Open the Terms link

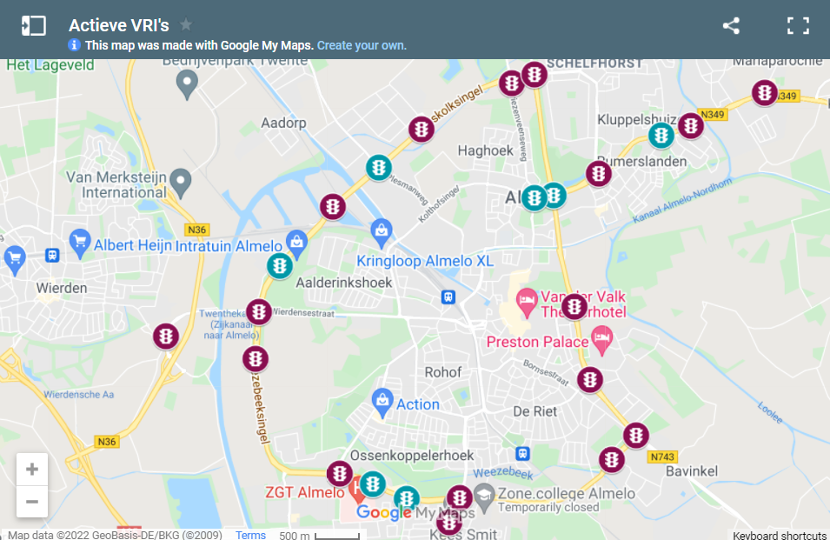(250, 535)
